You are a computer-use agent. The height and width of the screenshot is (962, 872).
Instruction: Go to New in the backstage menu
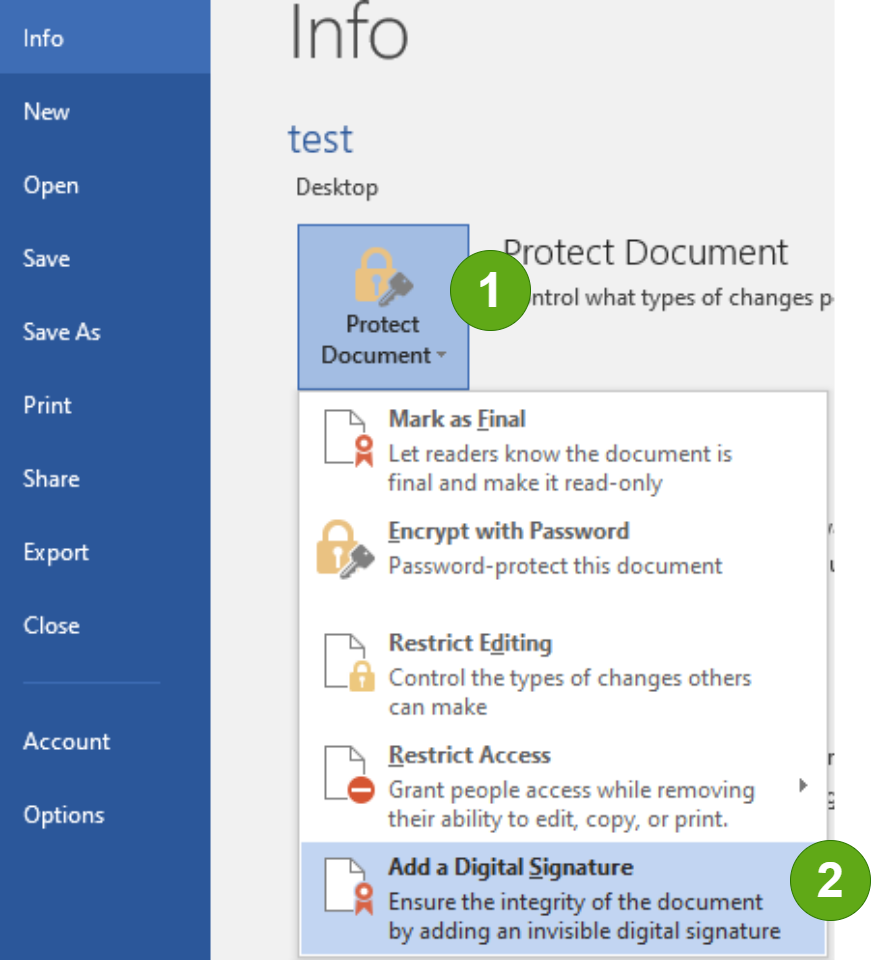click(x=46, y=111)
